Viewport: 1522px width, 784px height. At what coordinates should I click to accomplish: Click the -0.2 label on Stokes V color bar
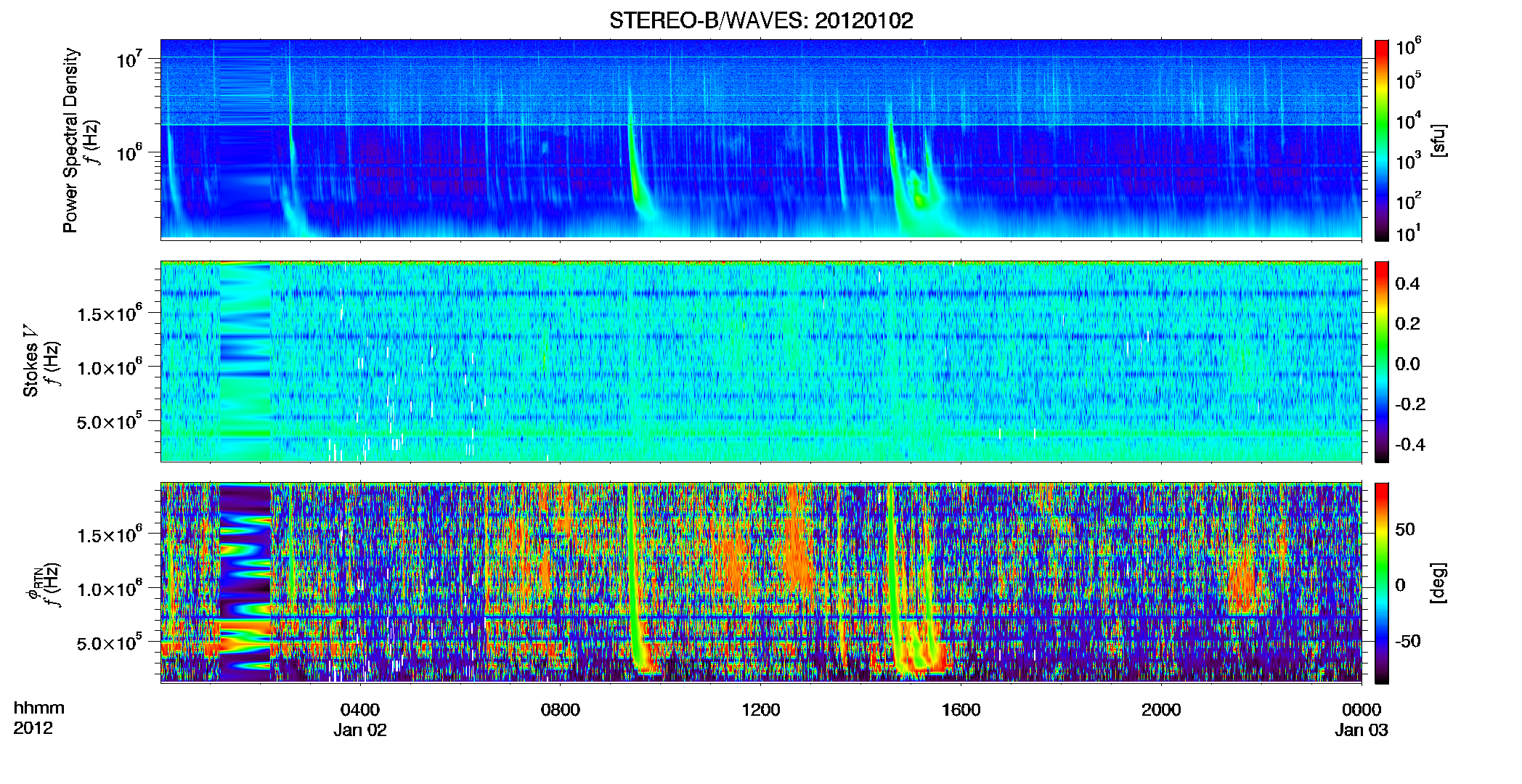[x=1410, y=404]
